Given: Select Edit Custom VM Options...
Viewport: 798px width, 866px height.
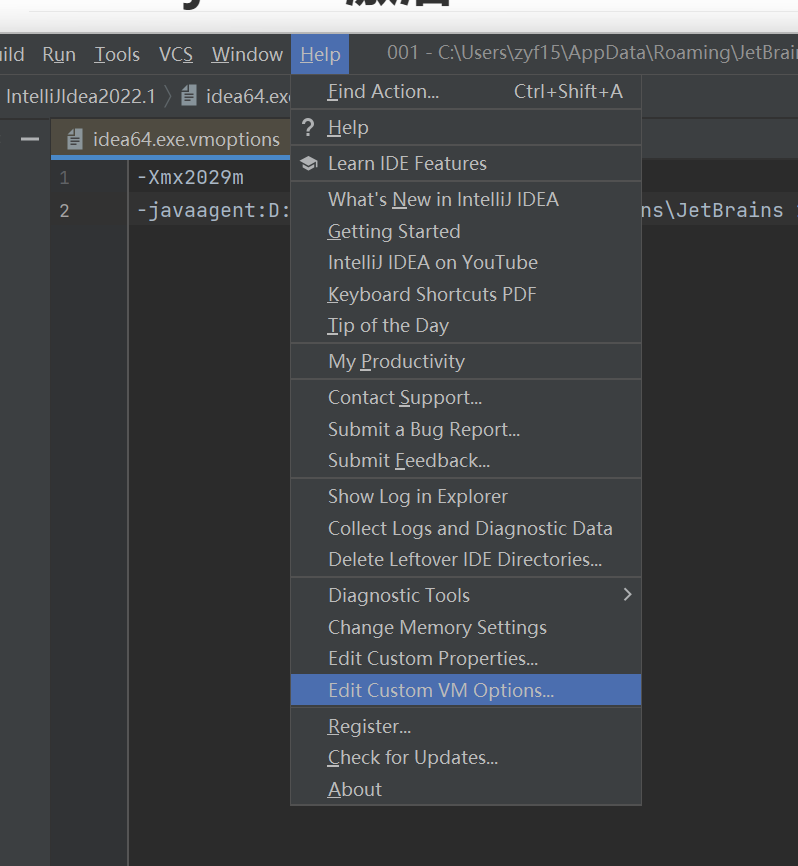Looking at the screenshot, I should [x=440, y=690].
